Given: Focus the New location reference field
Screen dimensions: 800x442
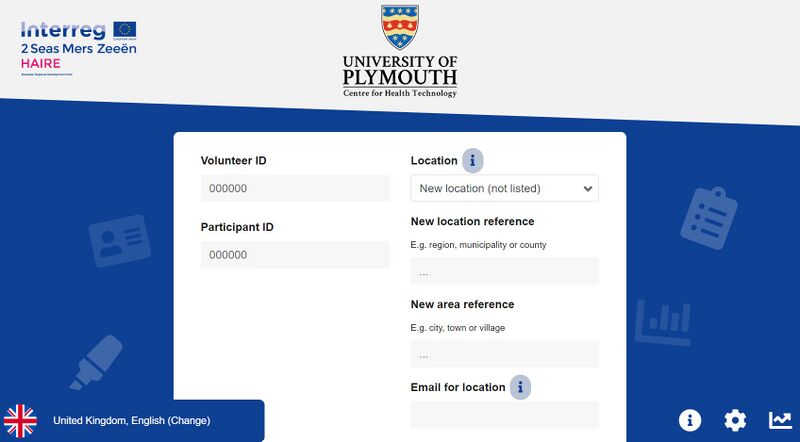Looking at the screenshot, I should (504, 271).
